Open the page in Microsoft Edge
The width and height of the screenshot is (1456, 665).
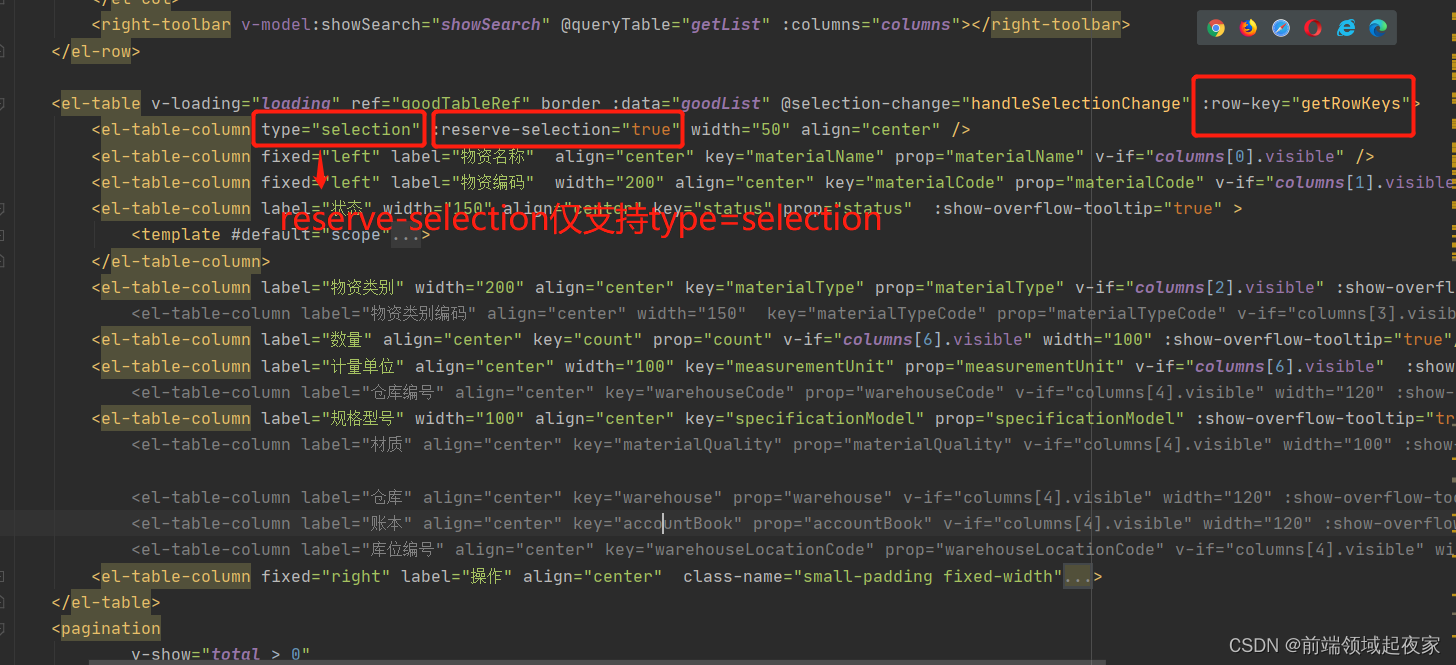[1377, 27]
